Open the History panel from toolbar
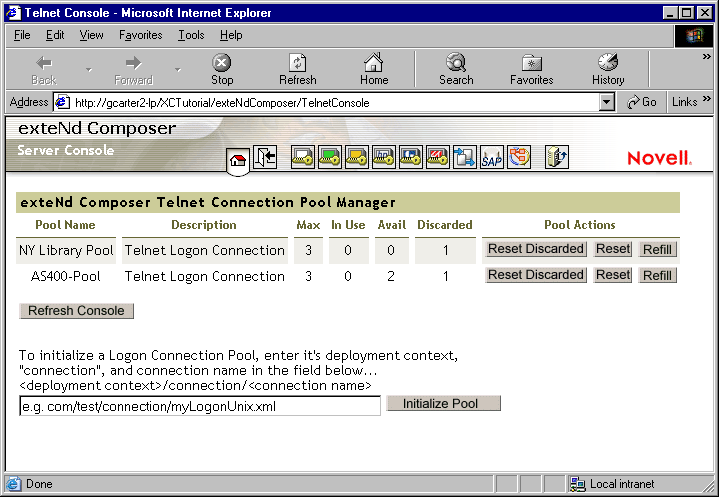 (607, 69)
